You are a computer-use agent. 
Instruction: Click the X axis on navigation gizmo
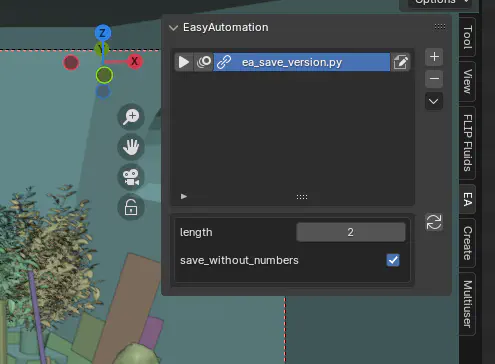click(134, 61)
